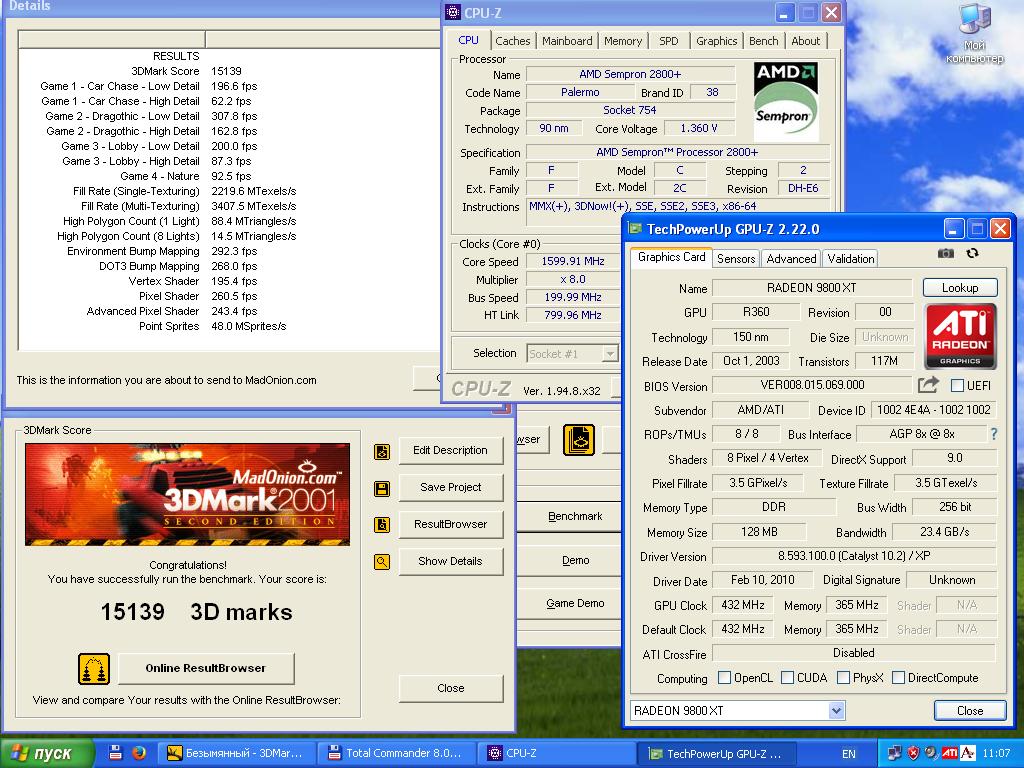The image size is (1024, 768).
Task: Click the network monitors tray icon
Action: point(895,753)
